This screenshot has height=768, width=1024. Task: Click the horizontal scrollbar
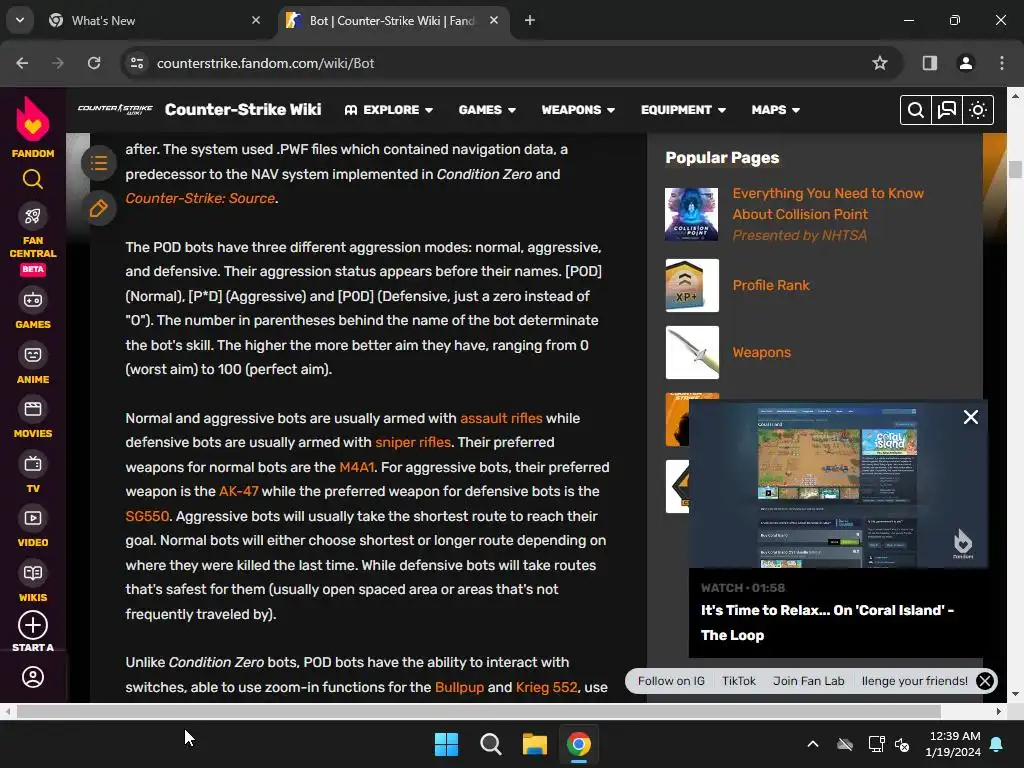point(478,711)
